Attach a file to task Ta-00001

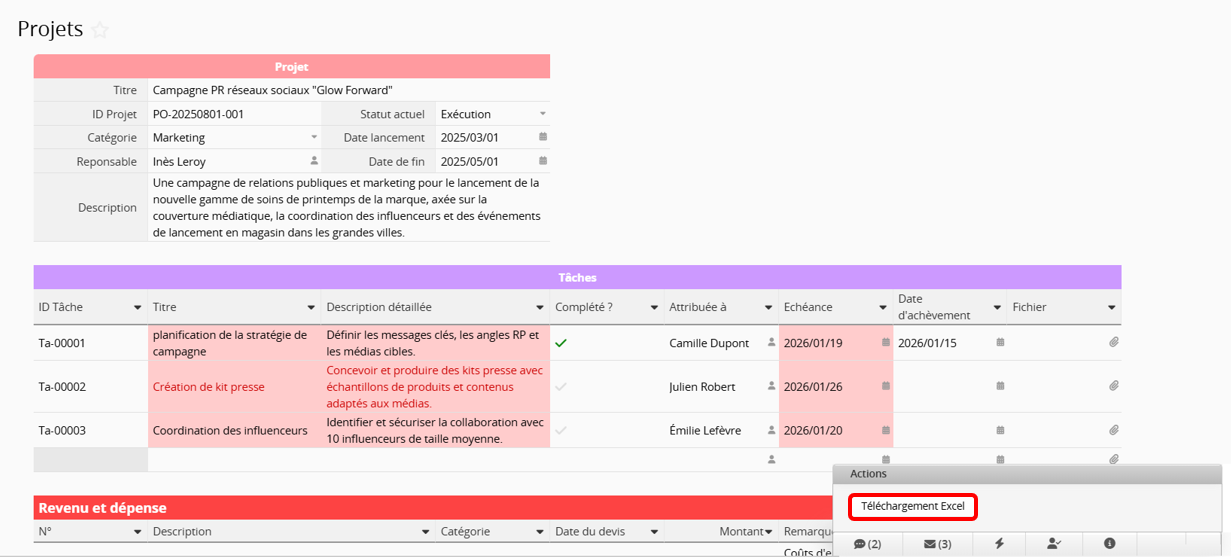[x=1113, y=343]
